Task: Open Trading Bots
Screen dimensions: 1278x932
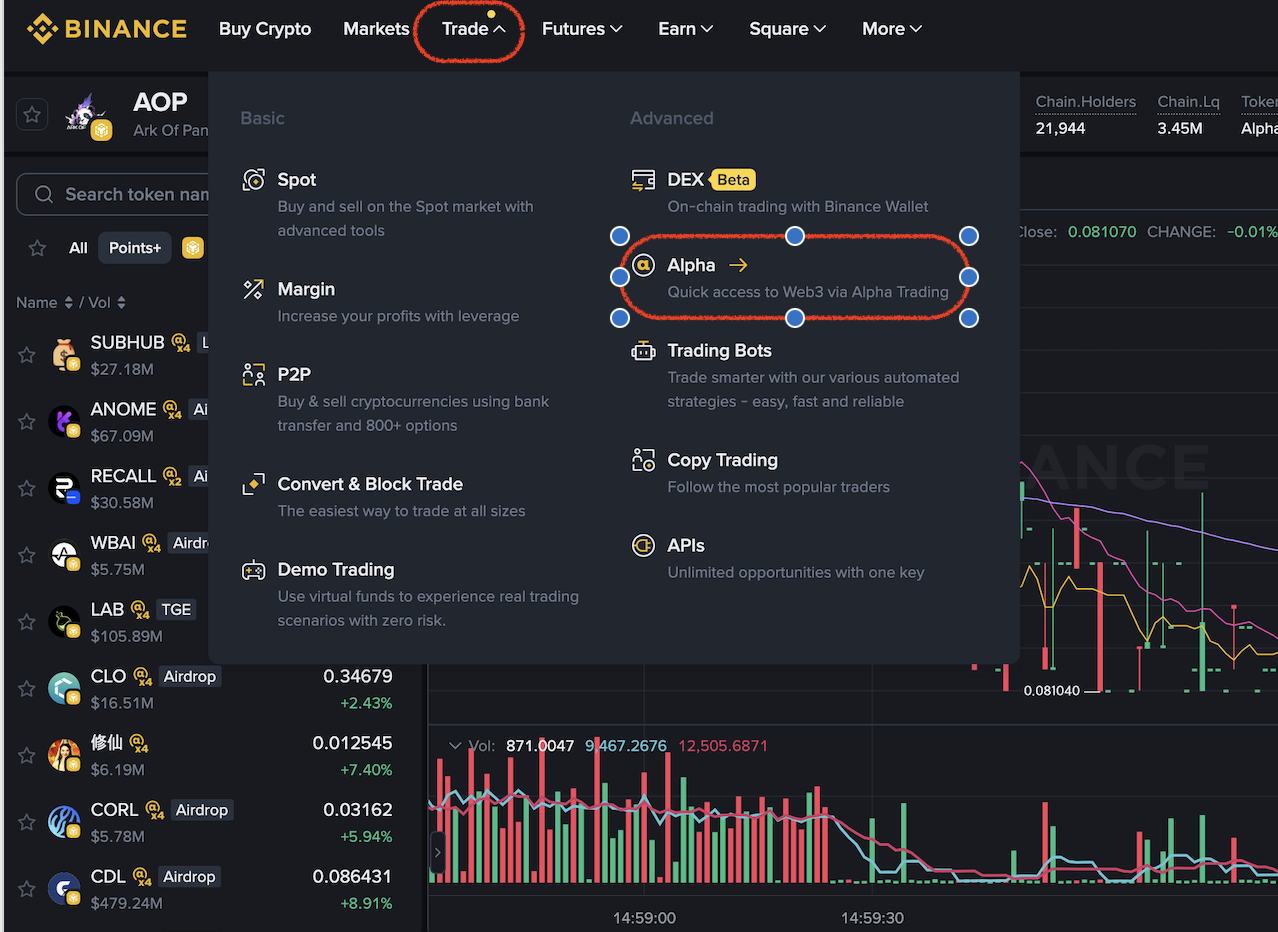Action: (x=719, y=351)
